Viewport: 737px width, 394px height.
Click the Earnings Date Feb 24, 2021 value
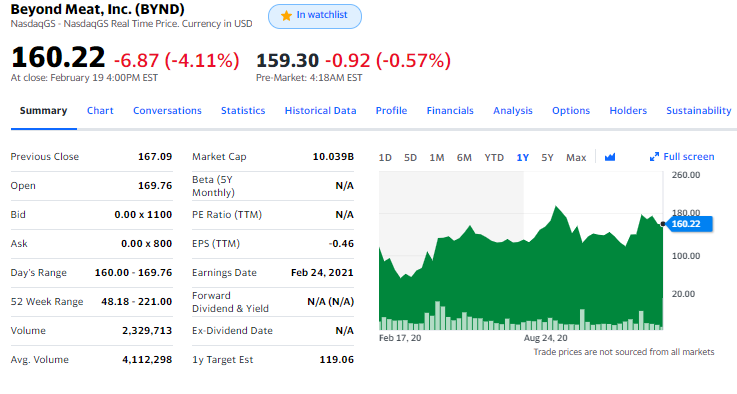pos(322,273)
